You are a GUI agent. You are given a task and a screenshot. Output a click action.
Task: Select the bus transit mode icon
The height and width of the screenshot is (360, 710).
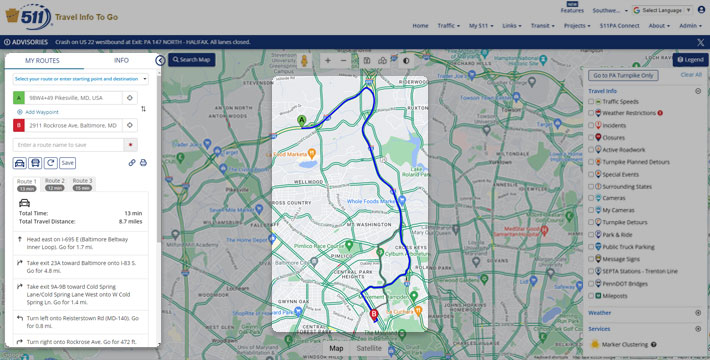[x=35, y=163]
